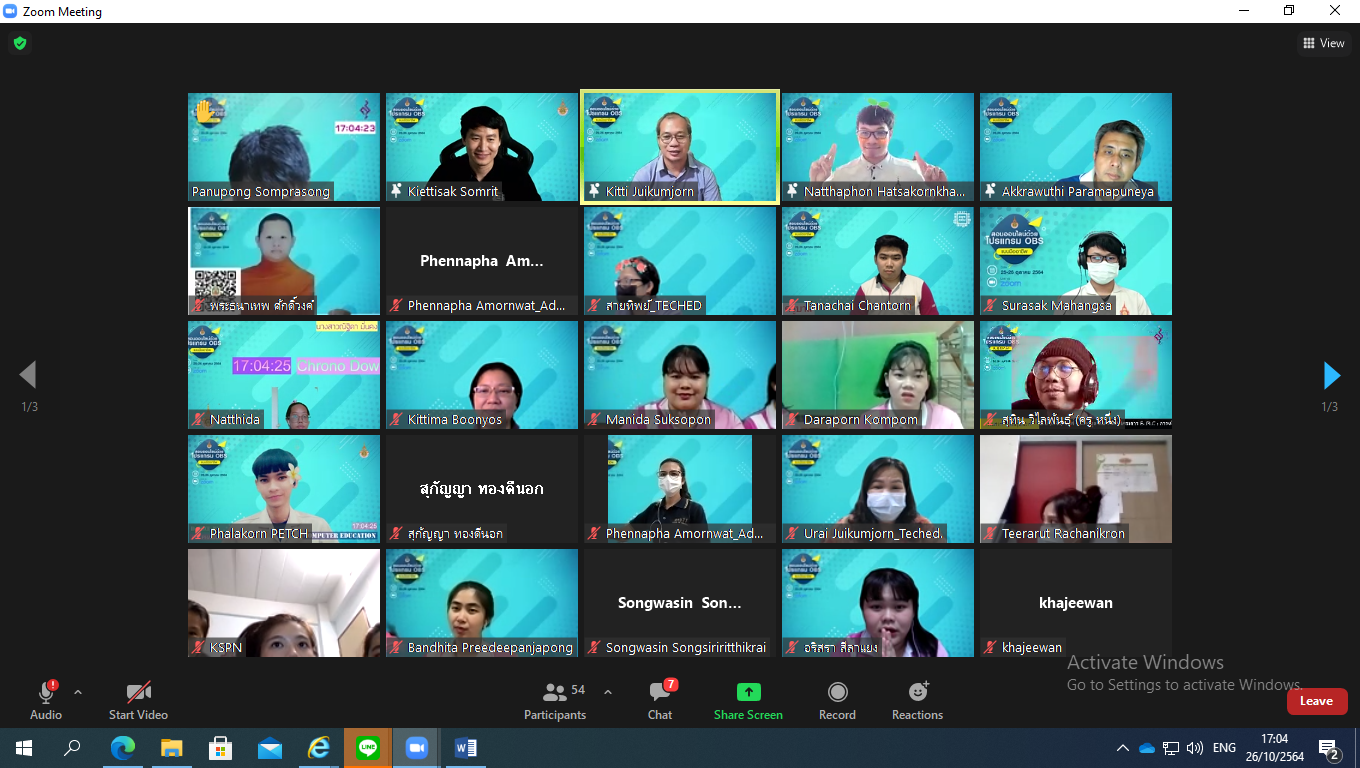Click the Daraporn Kompom name label
1360x768 pixels.
coord(861,419)
